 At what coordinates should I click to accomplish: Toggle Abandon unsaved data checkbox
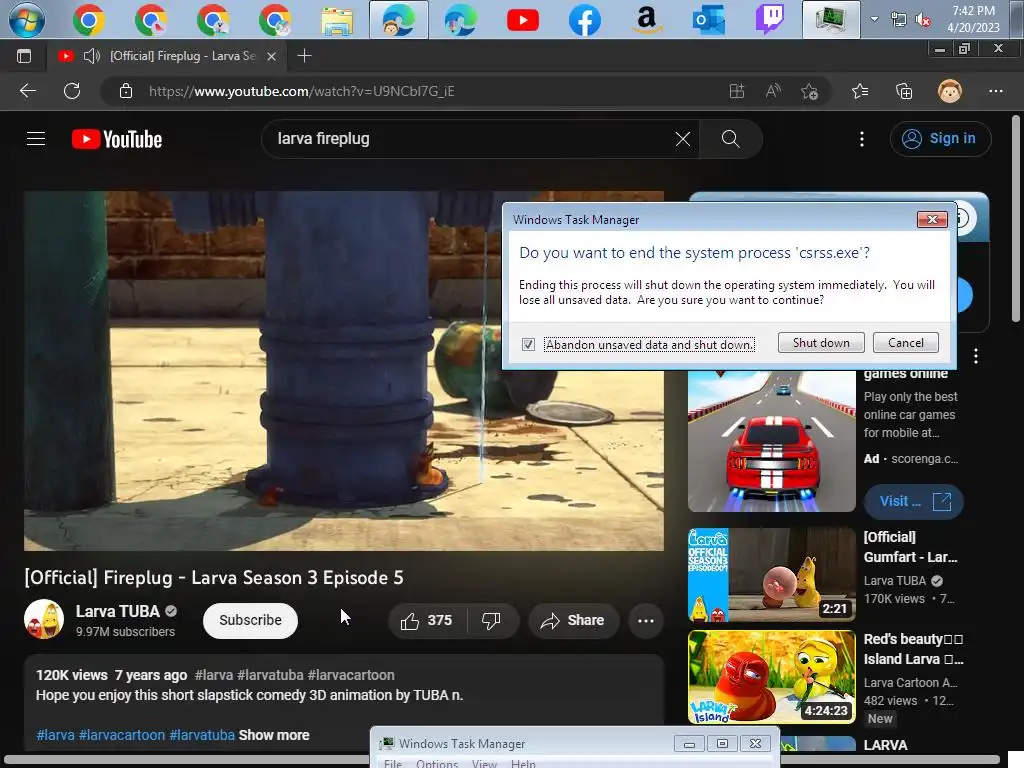point(528,344)
